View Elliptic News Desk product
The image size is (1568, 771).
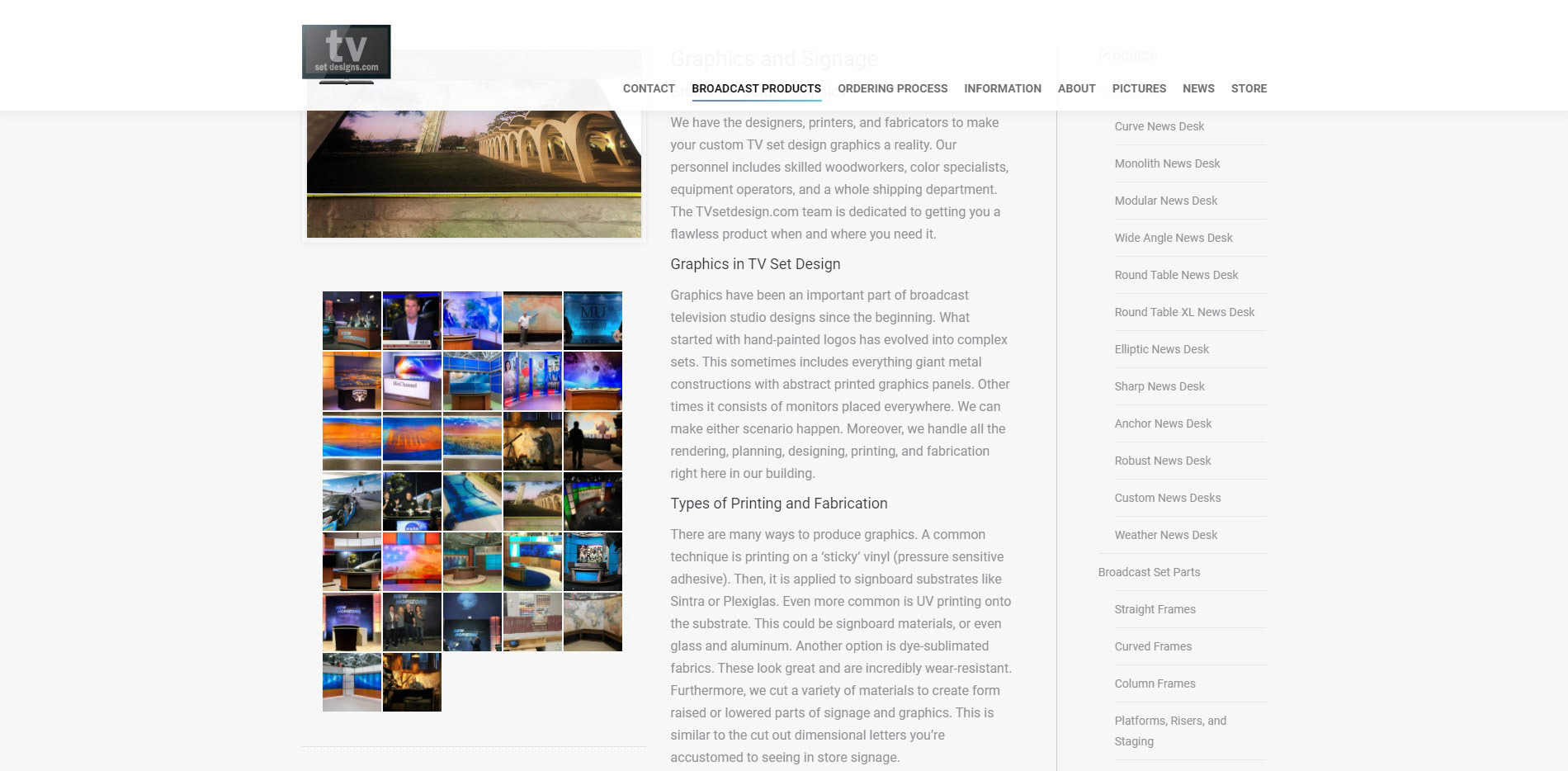tap(1161, 349)
